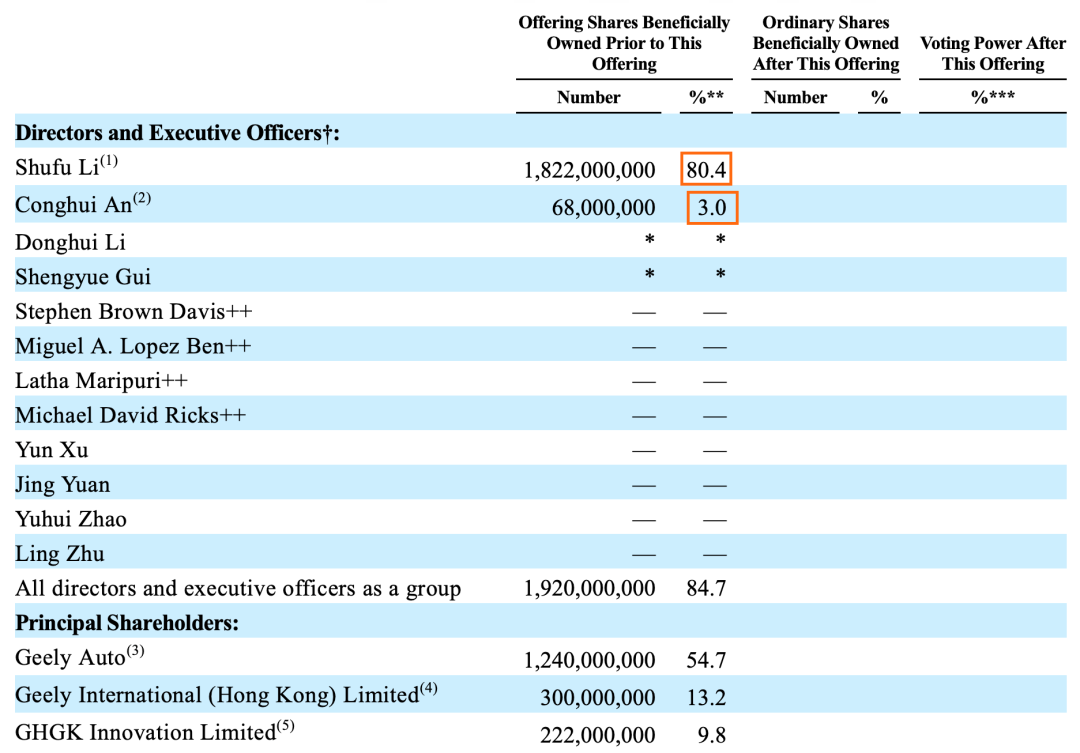The image size is (1080, 753).
Task: Select the Directors and Executive Officers section heading
Action: point(177,133)
